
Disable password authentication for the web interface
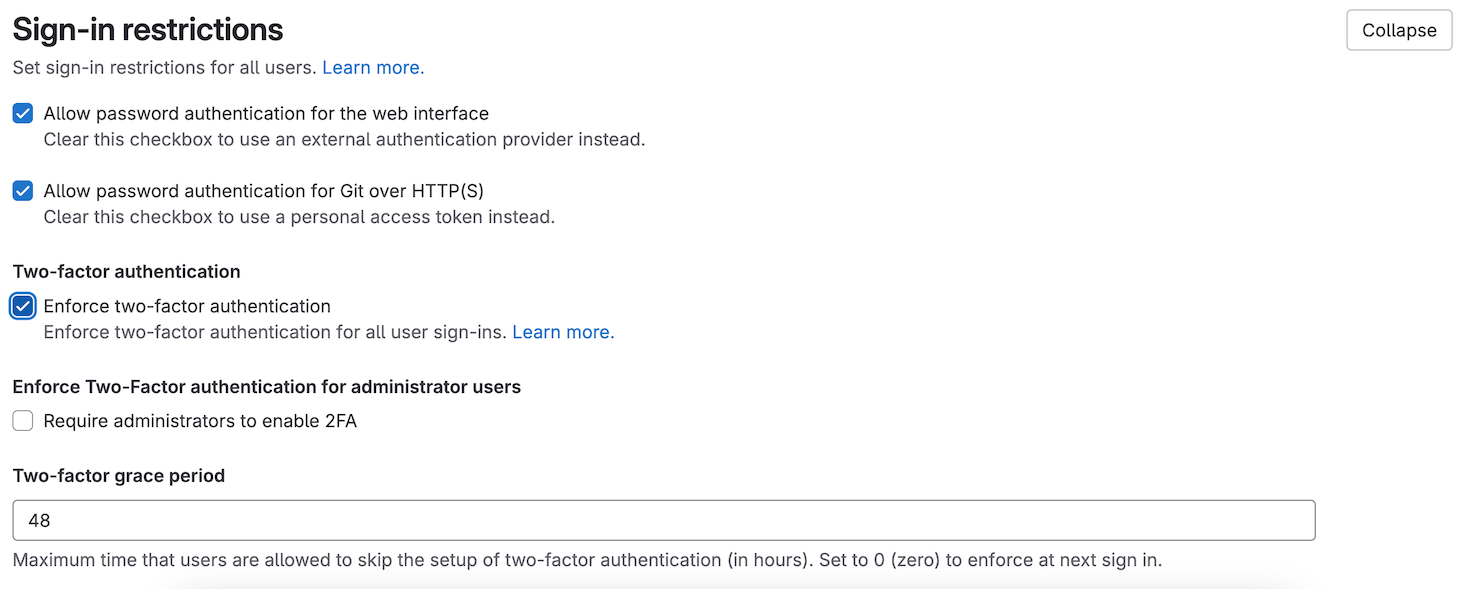tap(22, 113)
